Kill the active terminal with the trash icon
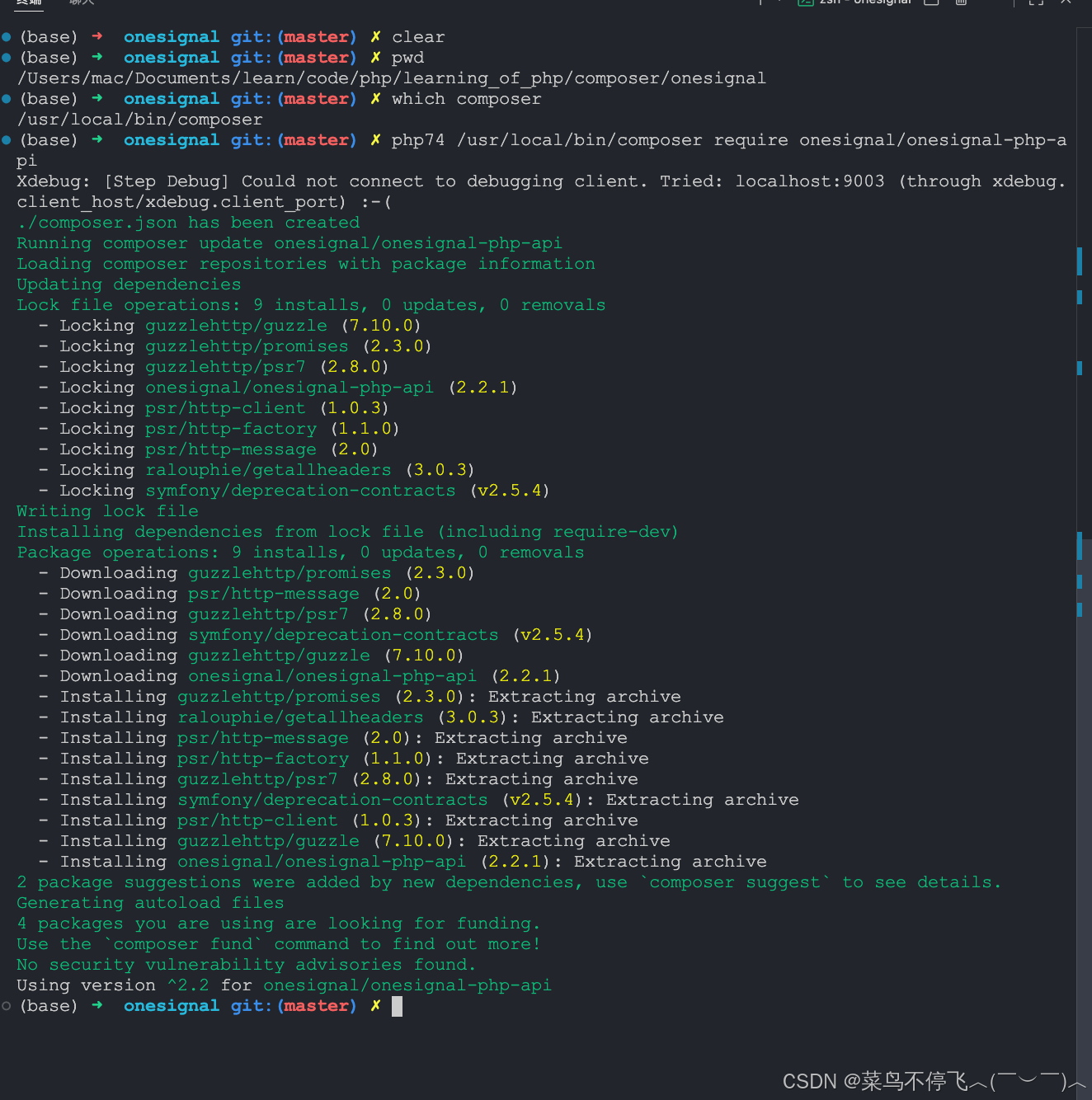The height and width of the screenshot is (1100, 1092). coord(962,3)
